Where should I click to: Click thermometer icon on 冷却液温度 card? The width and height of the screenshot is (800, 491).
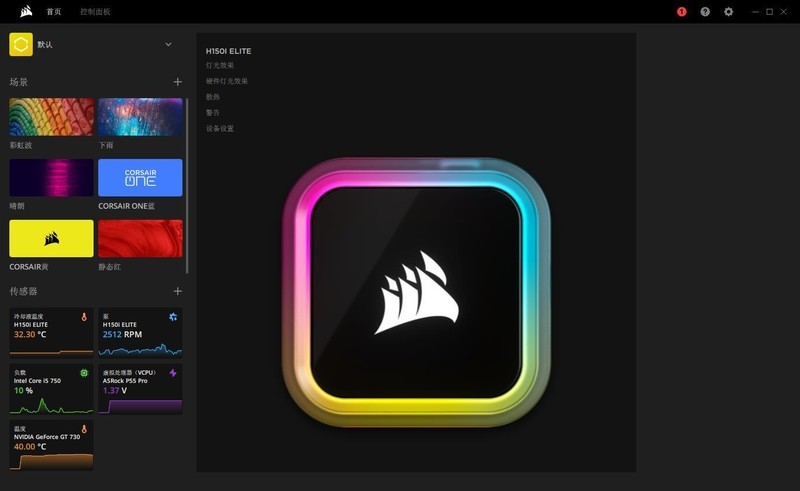pos(84,317)
